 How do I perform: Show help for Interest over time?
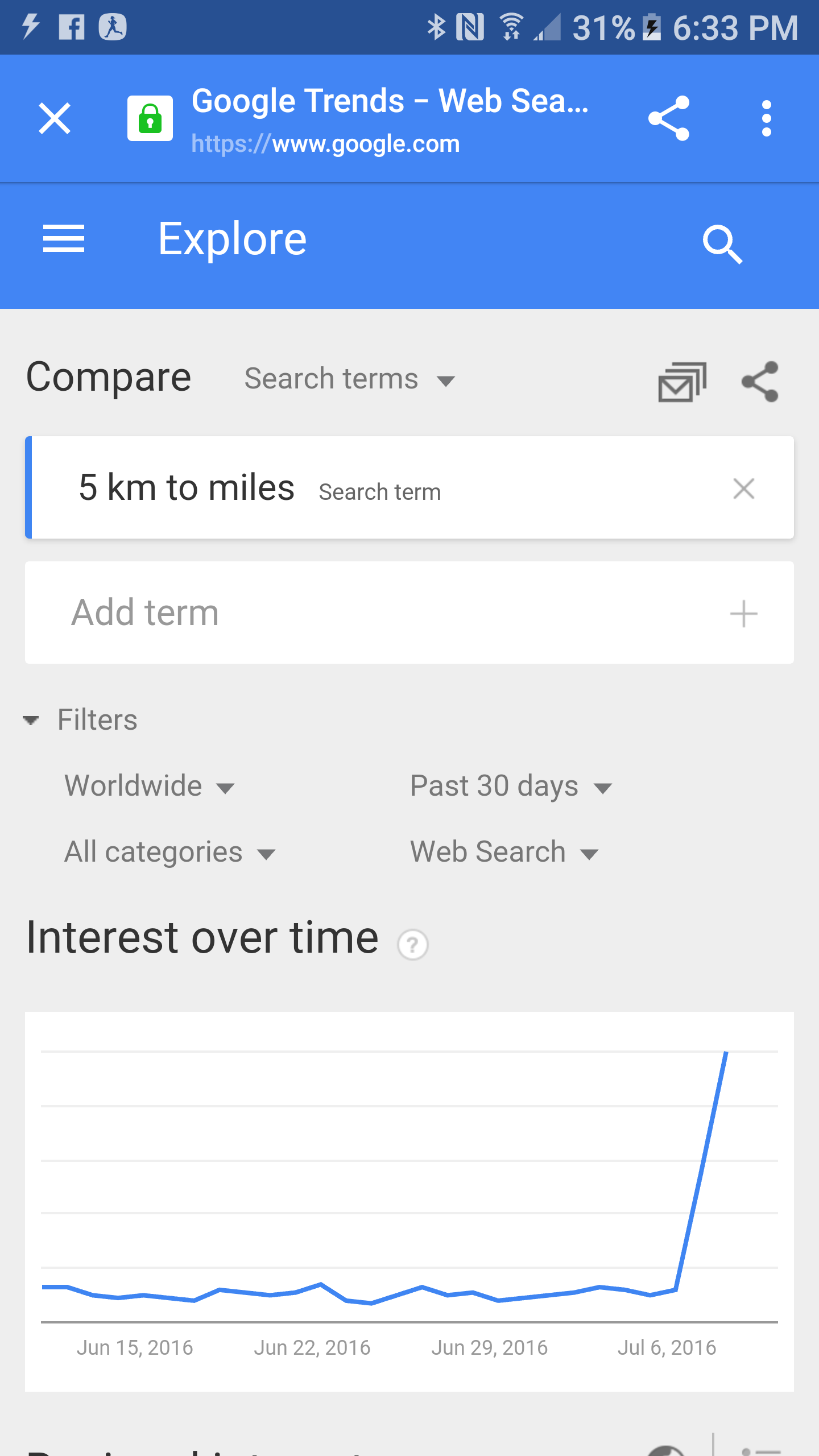click(413, 945)
